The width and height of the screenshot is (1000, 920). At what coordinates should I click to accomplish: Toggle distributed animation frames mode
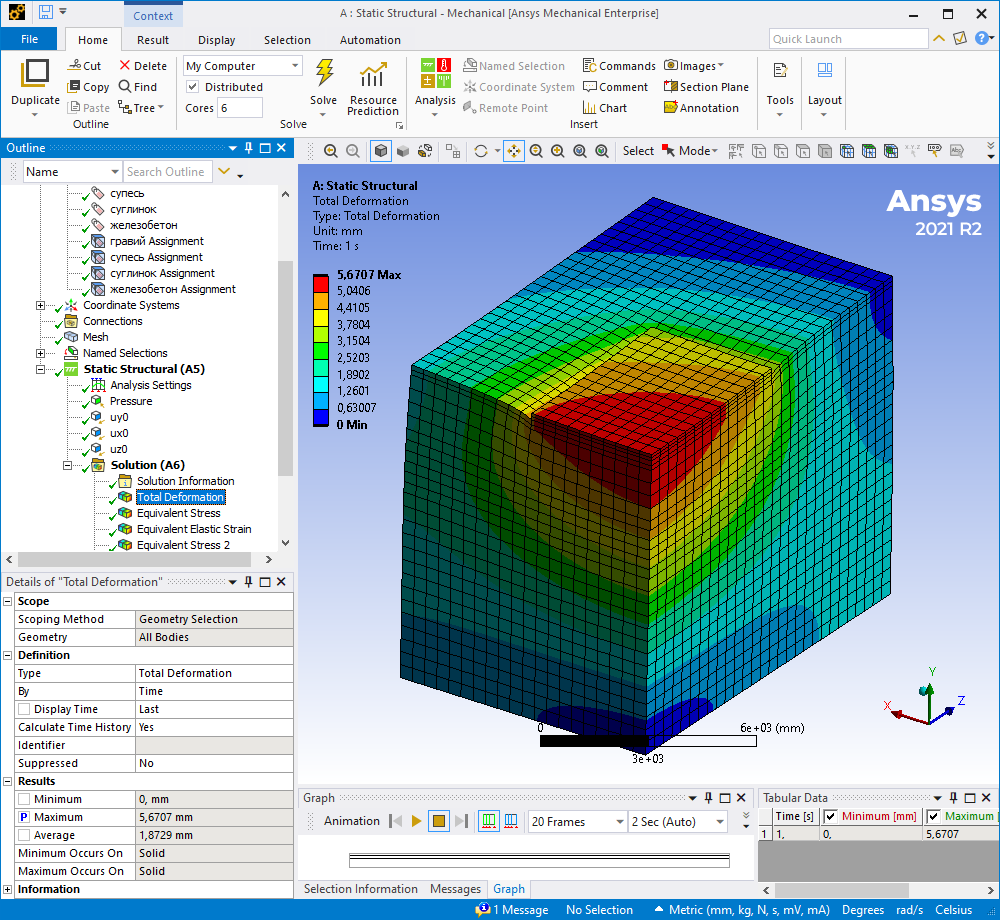click(489, 821)
